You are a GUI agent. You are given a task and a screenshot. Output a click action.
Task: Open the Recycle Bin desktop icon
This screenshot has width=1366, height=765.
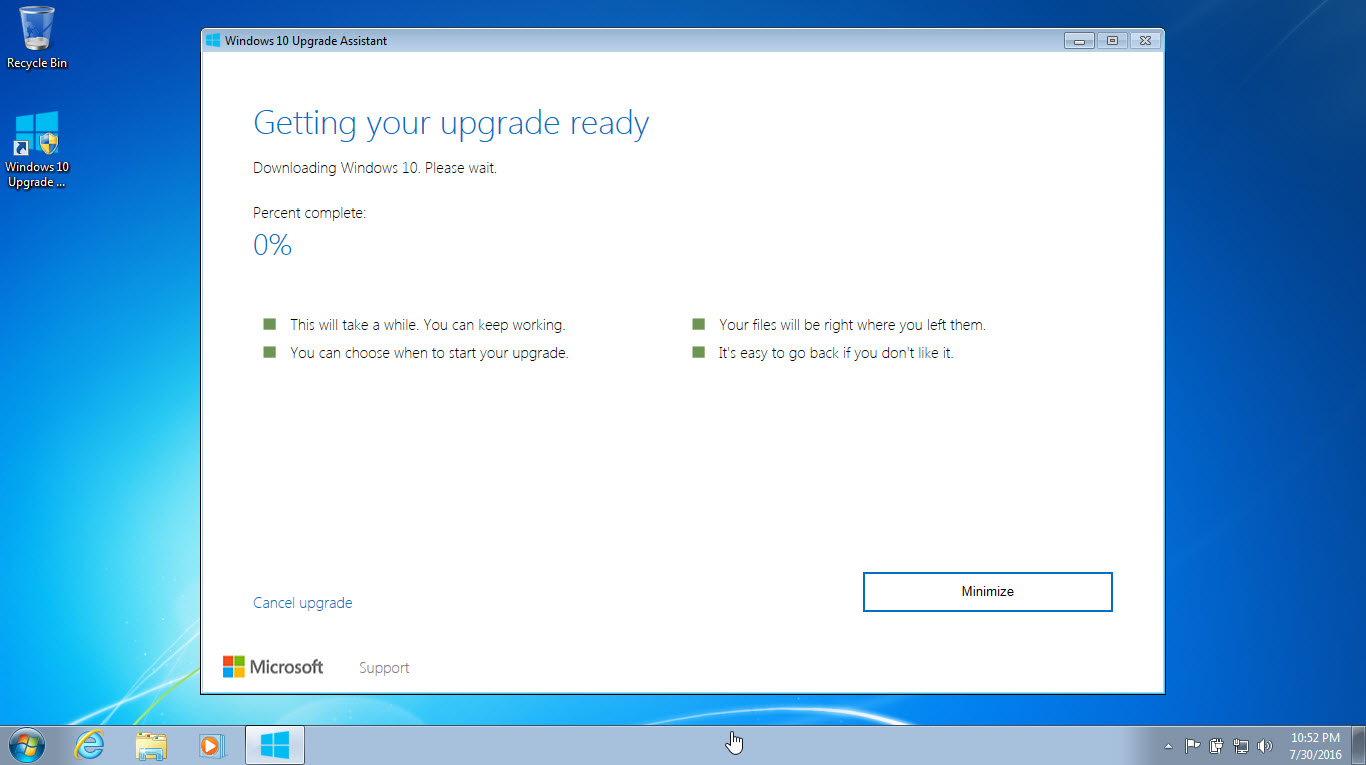tap(37, 38)
